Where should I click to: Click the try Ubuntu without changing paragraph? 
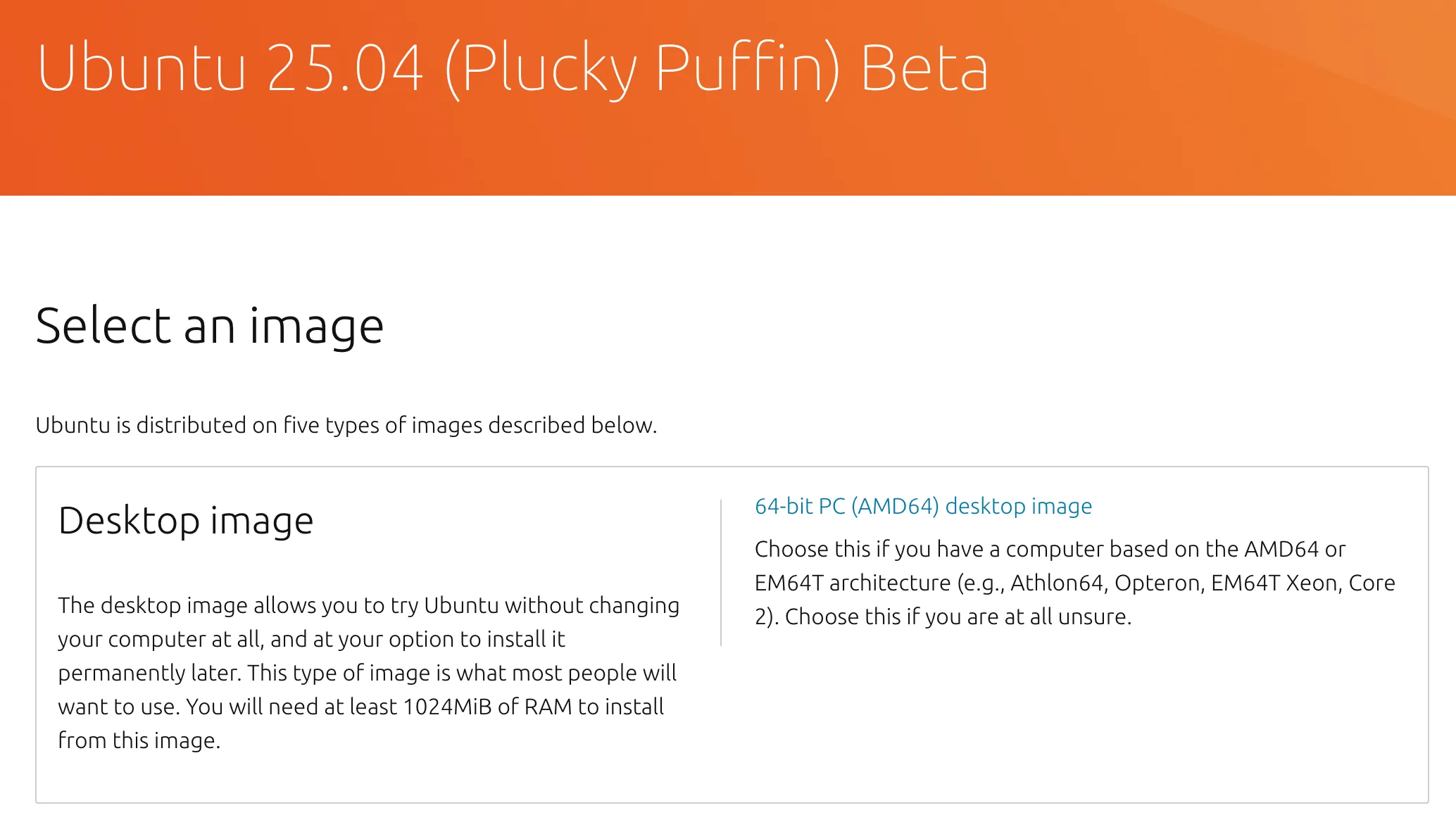[x=366, y=605]
